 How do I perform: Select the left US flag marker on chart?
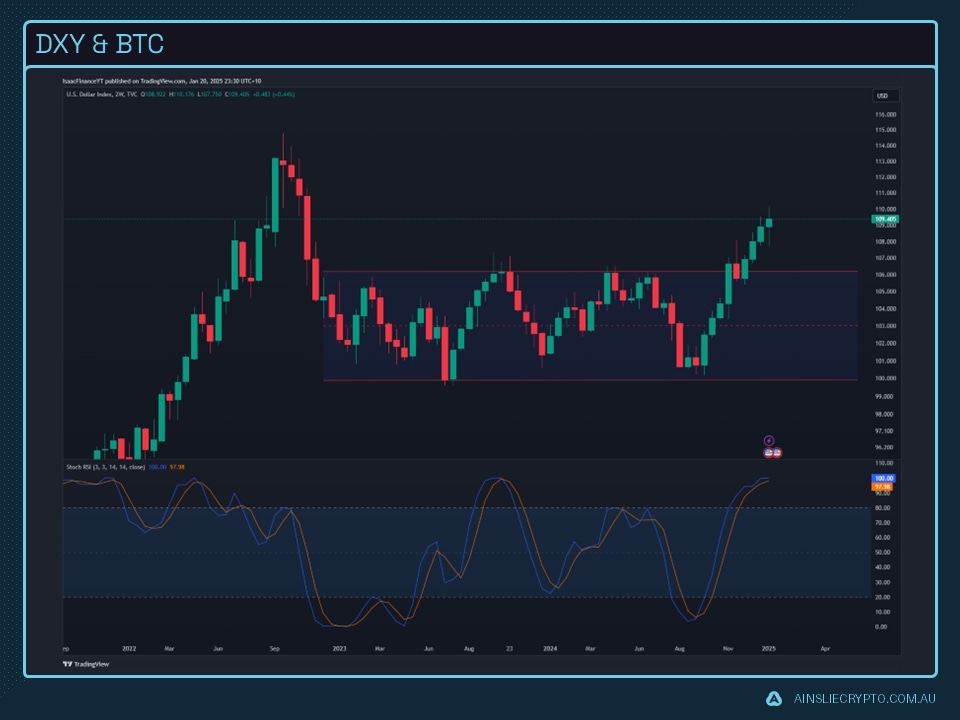coord(768,452)
